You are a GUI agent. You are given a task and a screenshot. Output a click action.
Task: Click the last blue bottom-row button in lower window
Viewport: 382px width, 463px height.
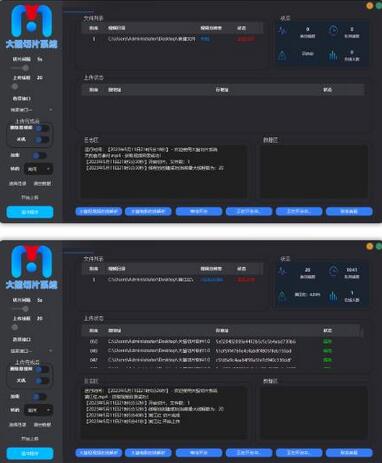click(349, 452)
